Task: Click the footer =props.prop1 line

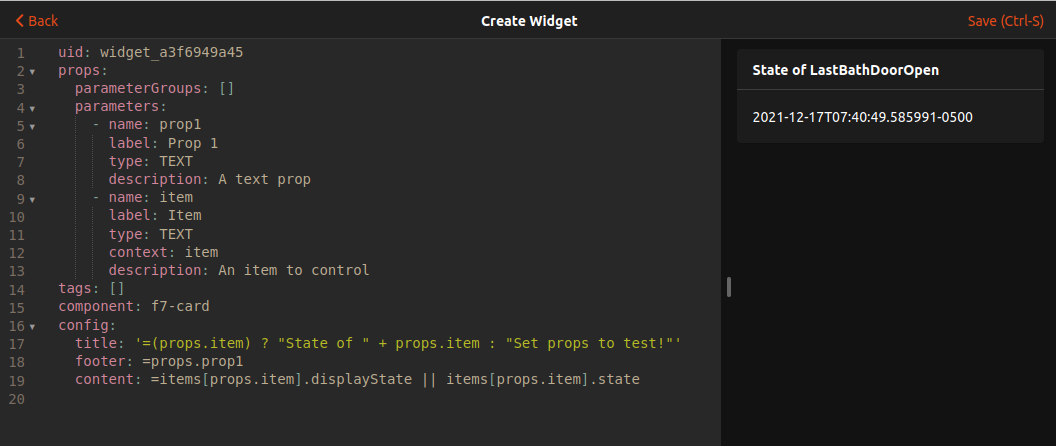Action: [x=159, y=361]
